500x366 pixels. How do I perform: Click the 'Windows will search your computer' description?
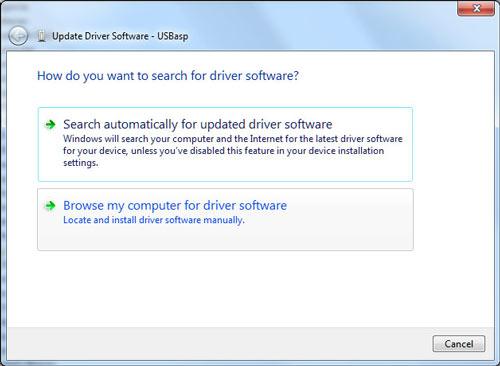233,151
